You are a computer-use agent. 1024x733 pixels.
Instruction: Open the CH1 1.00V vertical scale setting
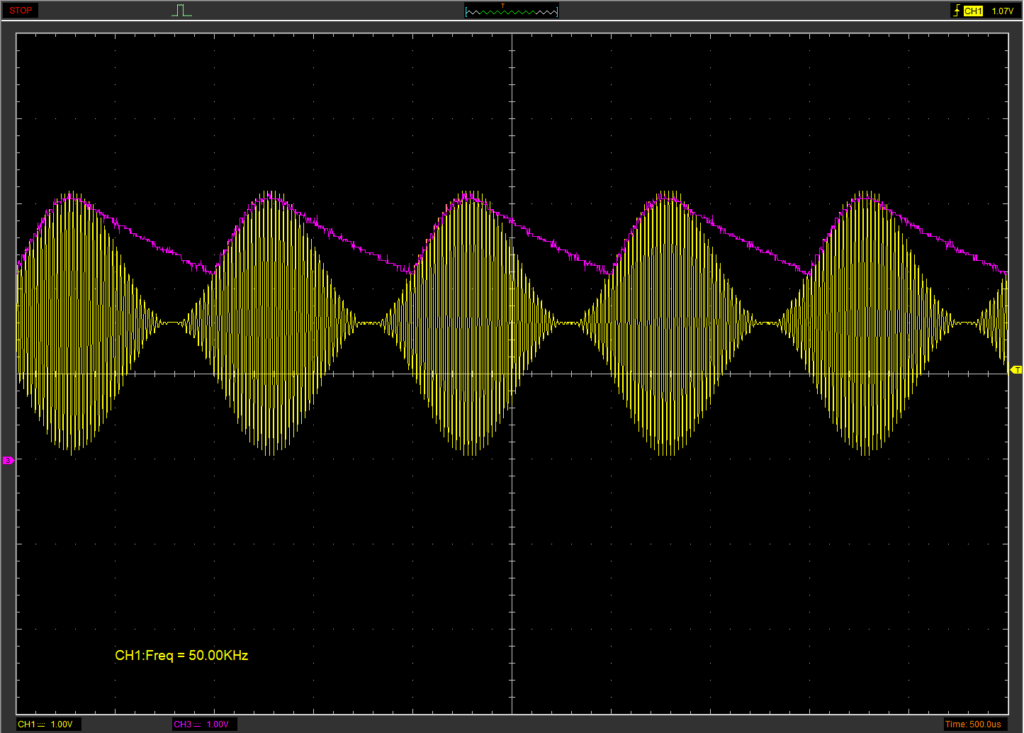coord(61,724)
